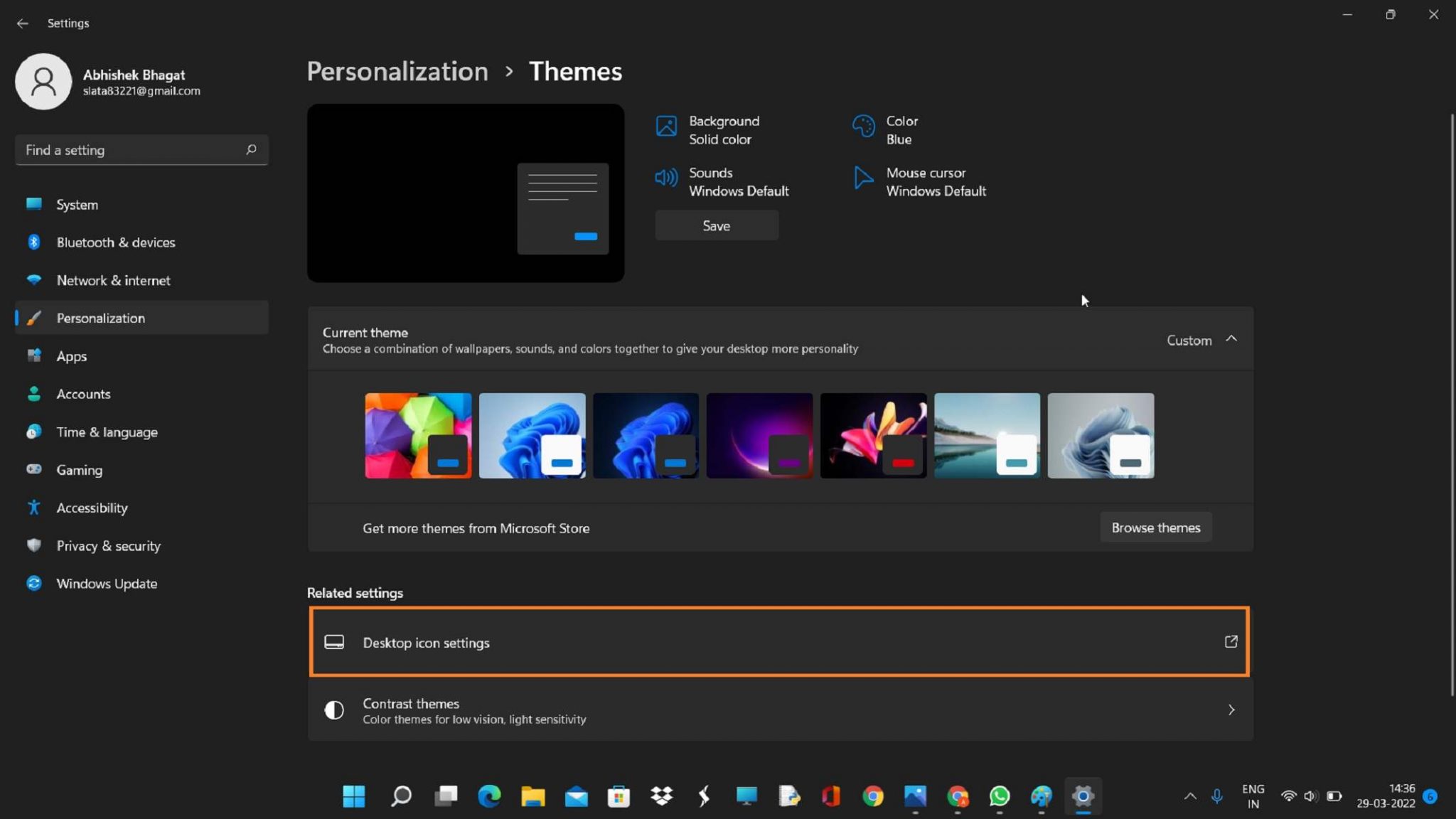1456x819 pixels.
Task: Click the Sounds speaker icon
Action: click(666, 178)
